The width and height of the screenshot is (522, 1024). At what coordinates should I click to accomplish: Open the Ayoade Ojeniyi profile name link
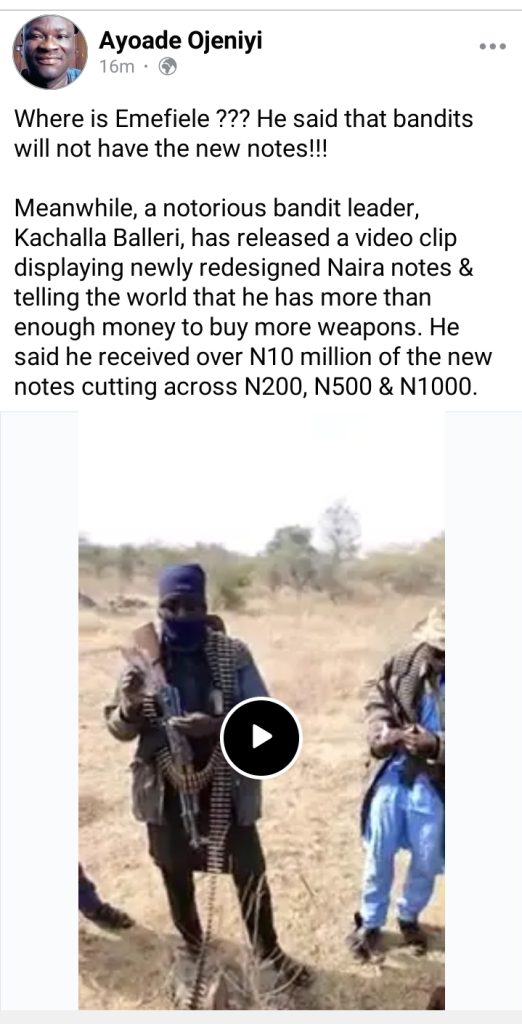pos(181,40)
